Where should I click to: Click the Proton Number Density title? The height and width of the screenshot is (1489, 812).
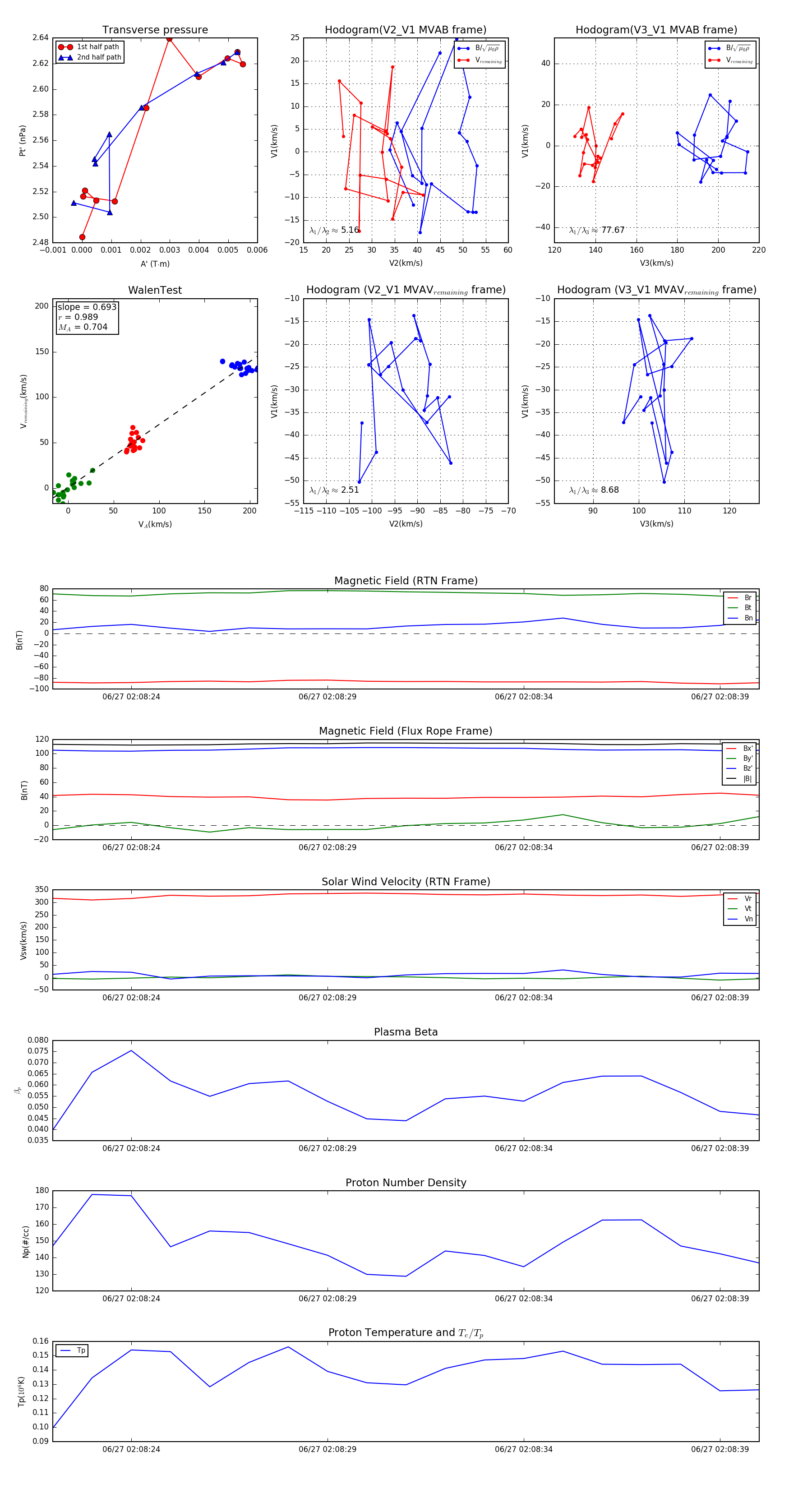pyautogui.click(x=405, y=1183)
